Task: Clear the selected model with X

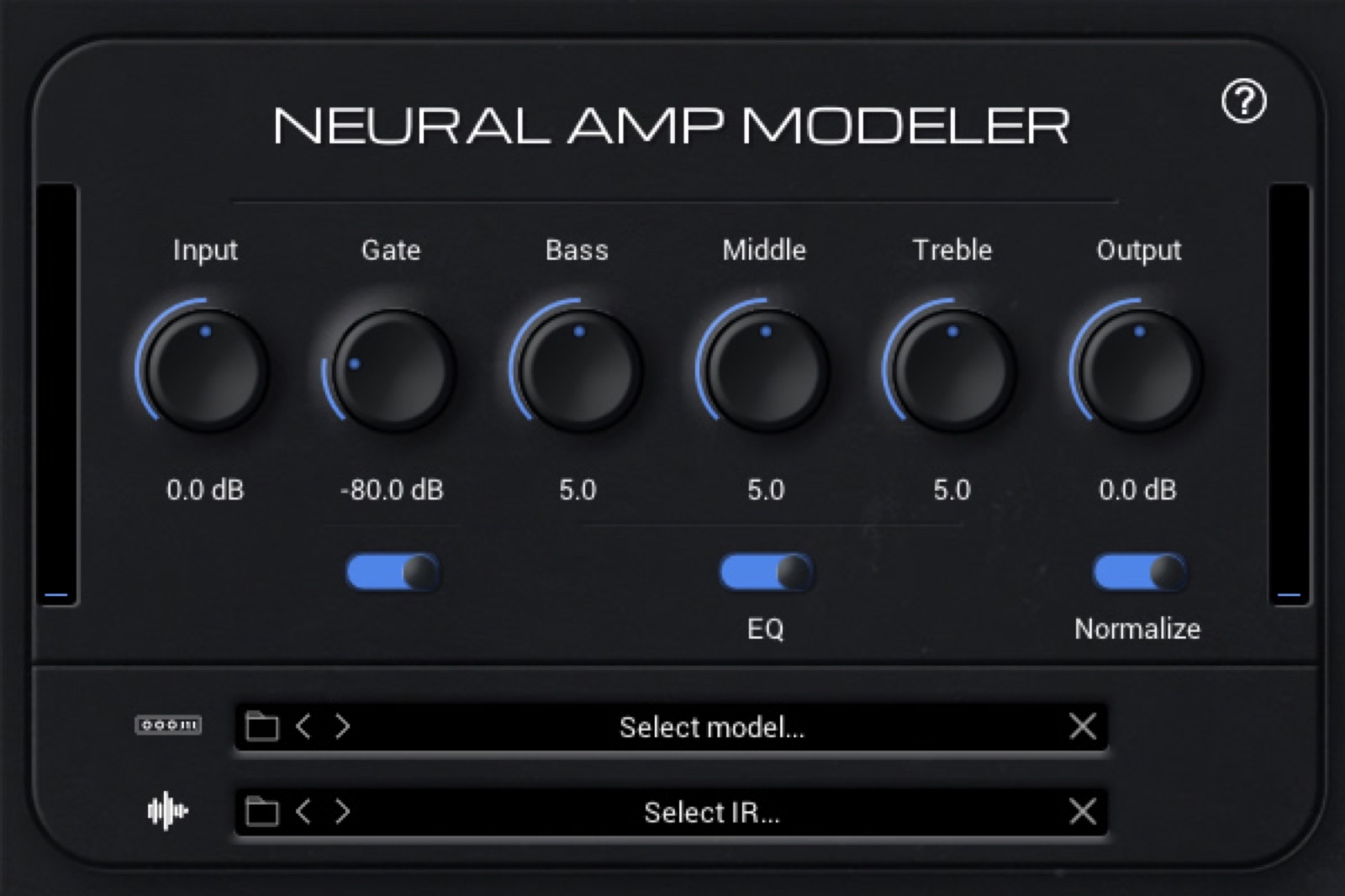Action: click(x=1083, y=726)
